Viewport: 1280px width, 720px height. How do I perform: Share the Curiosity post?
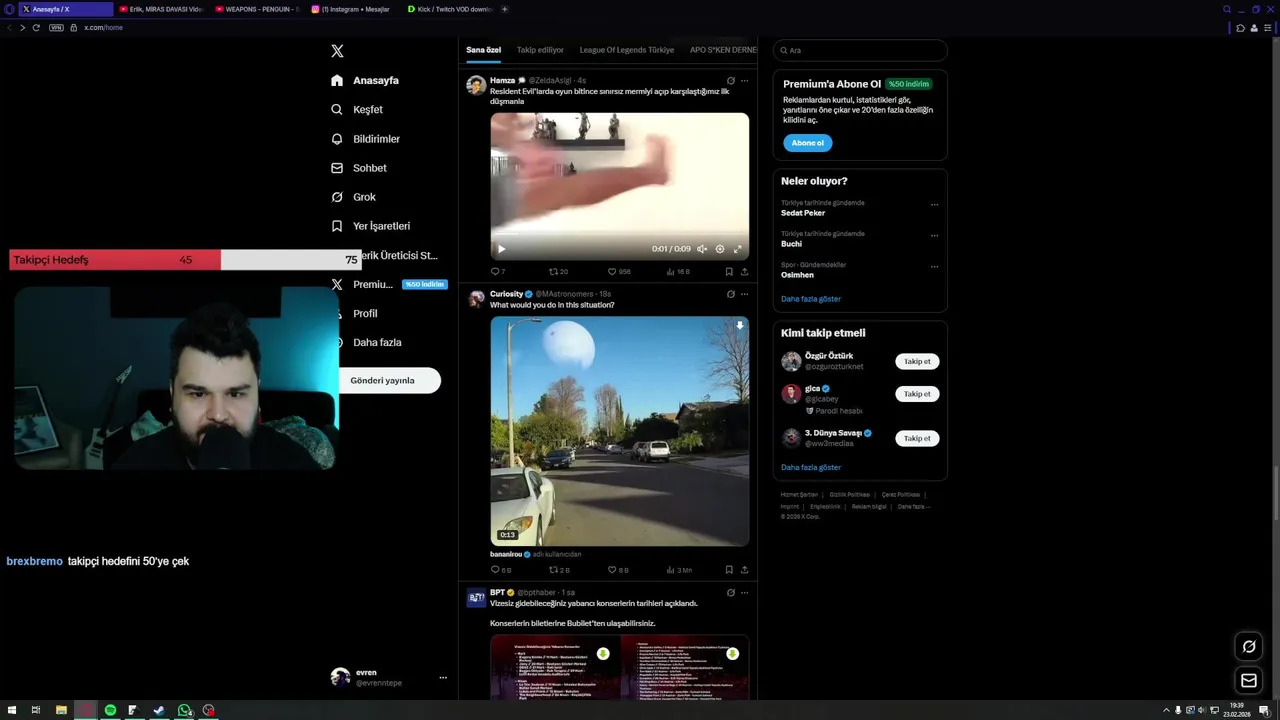coord(744,570)
